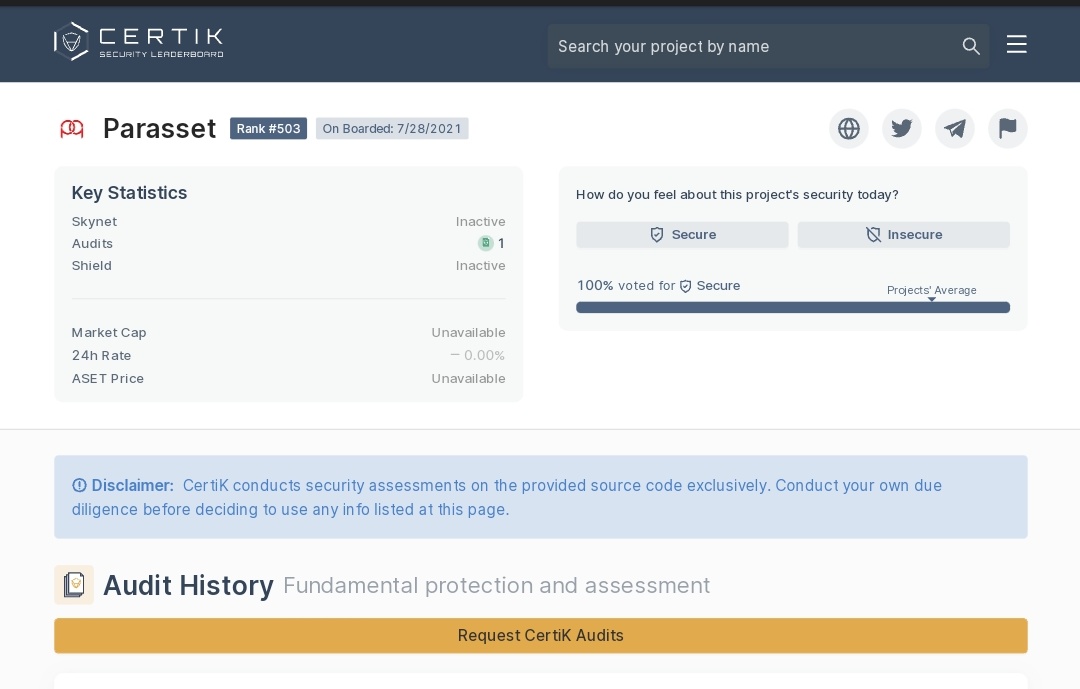
Task: Click the Disclaimer info icon
Action: [79, 485]
